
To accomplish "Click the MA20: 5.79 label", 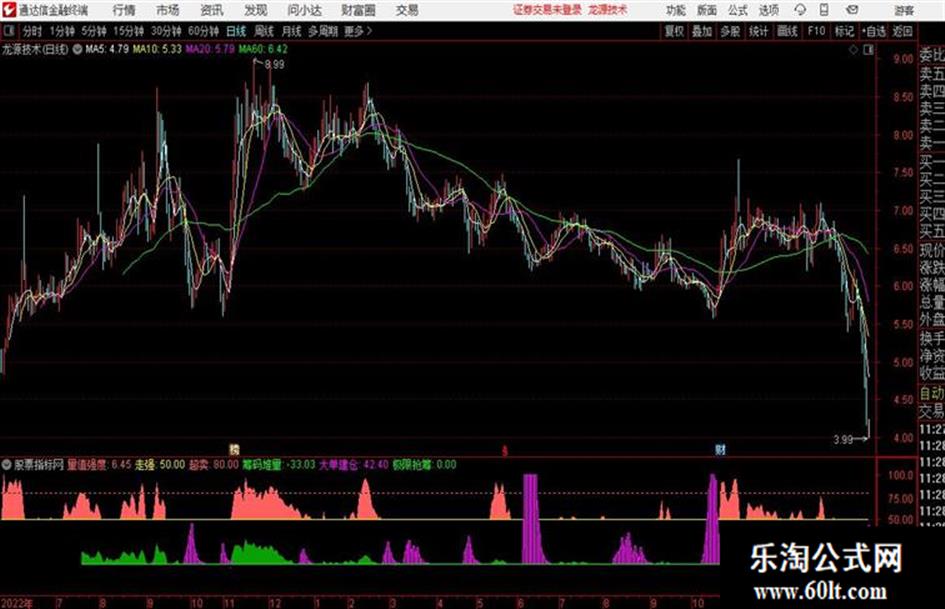I will pyautogui.click(x=210, y=49).
